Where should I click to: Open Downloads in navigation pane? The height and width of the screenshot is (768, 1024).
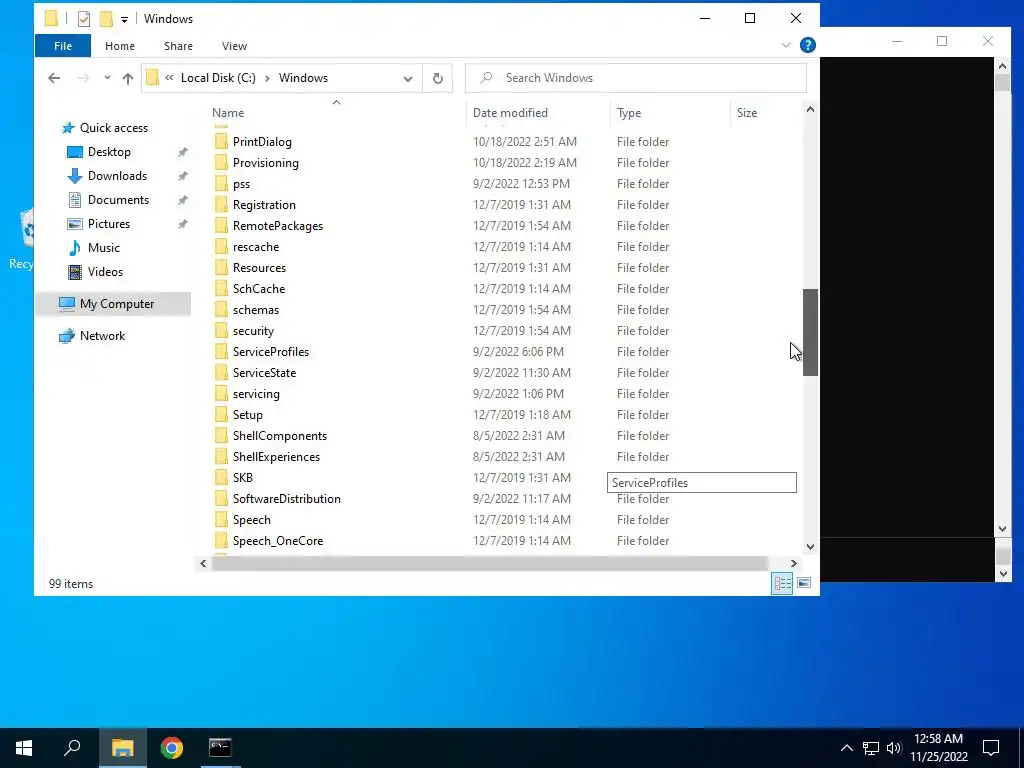pos(117,176)
